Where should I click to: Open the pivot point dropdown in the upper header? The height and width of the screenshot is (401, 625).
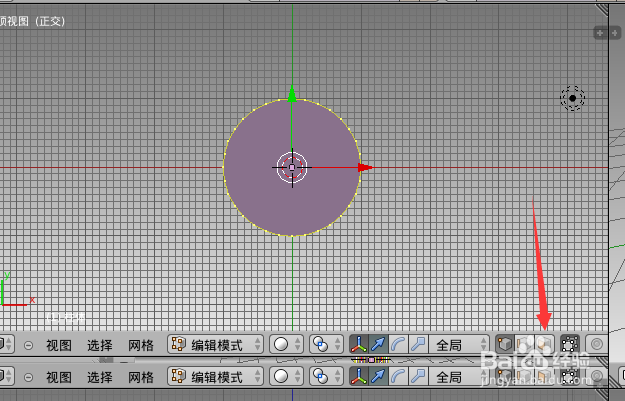click(326, 344)
